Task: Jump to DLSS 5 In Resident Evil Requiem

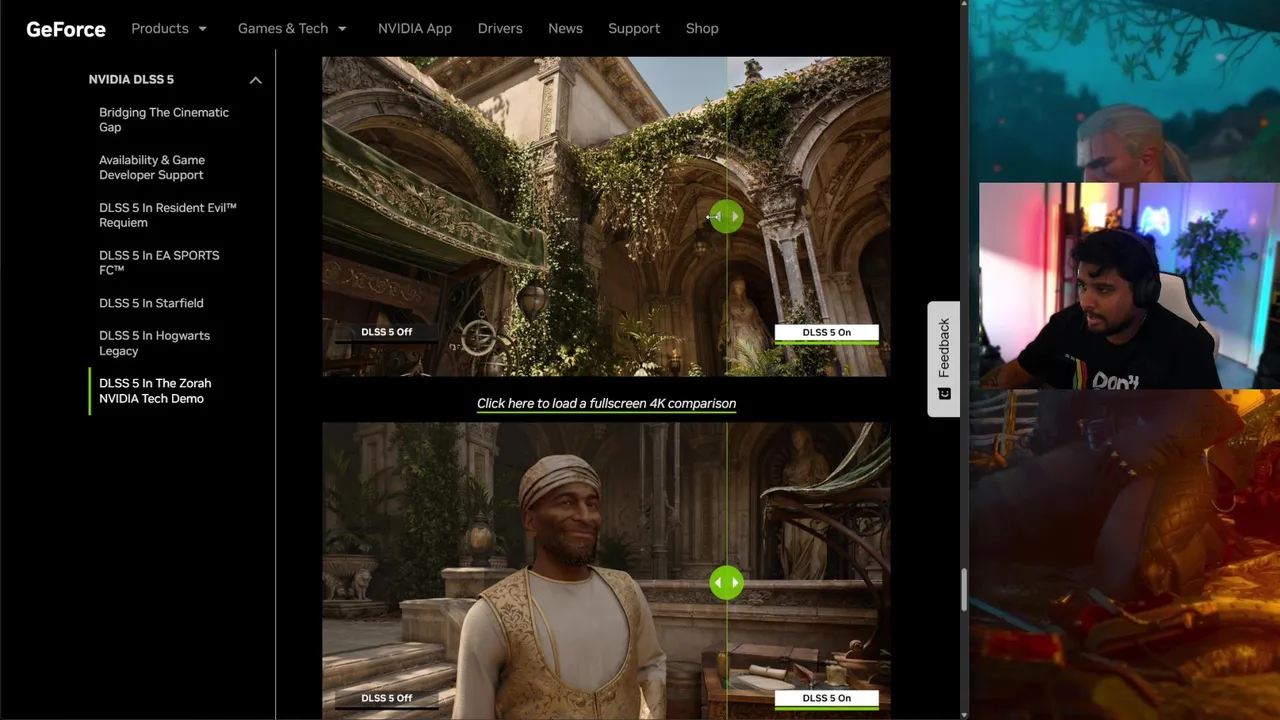Action: click(x=168, y=215)
